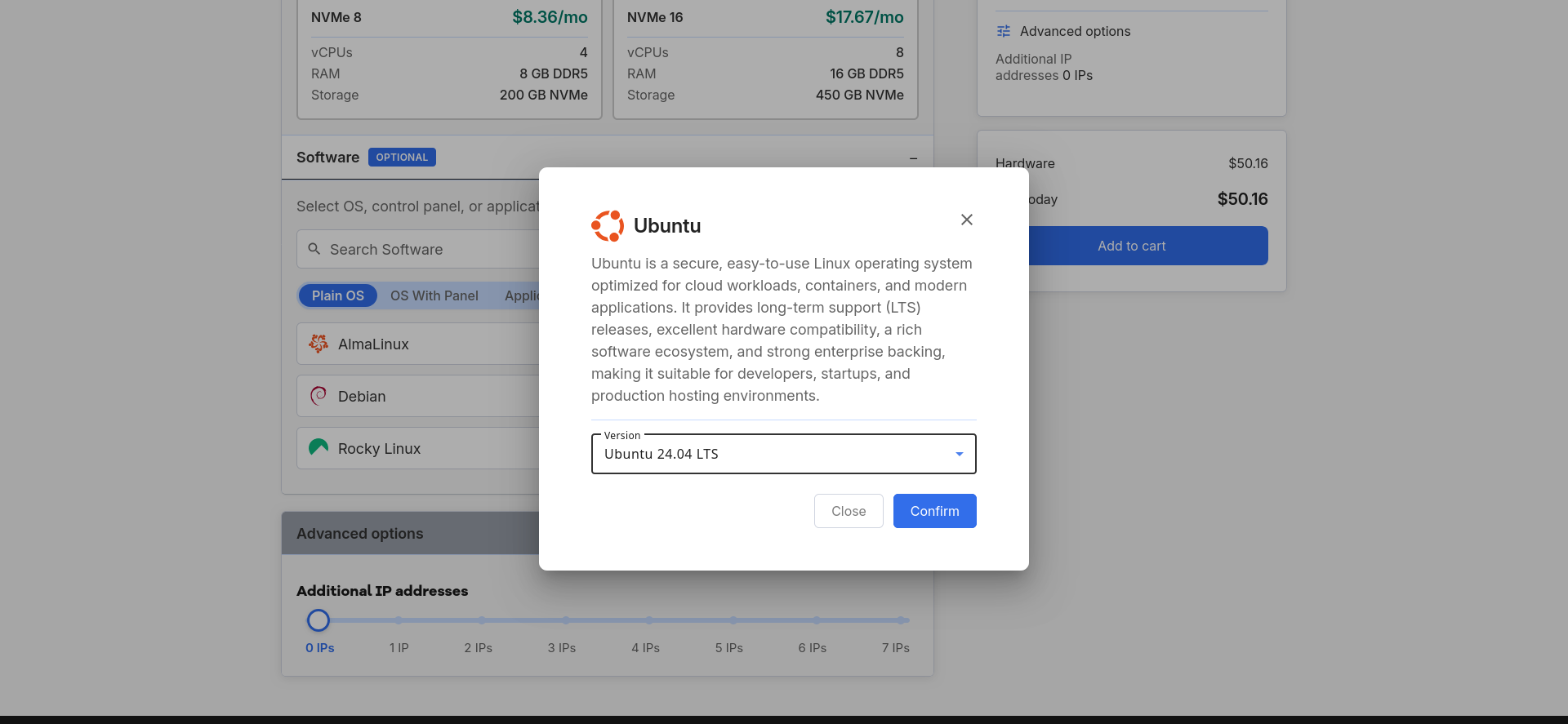This screenshot has width=1568, height=724.
Task: Select the Ubuntu 24.04 LTS version field
Action: (784, 454)
